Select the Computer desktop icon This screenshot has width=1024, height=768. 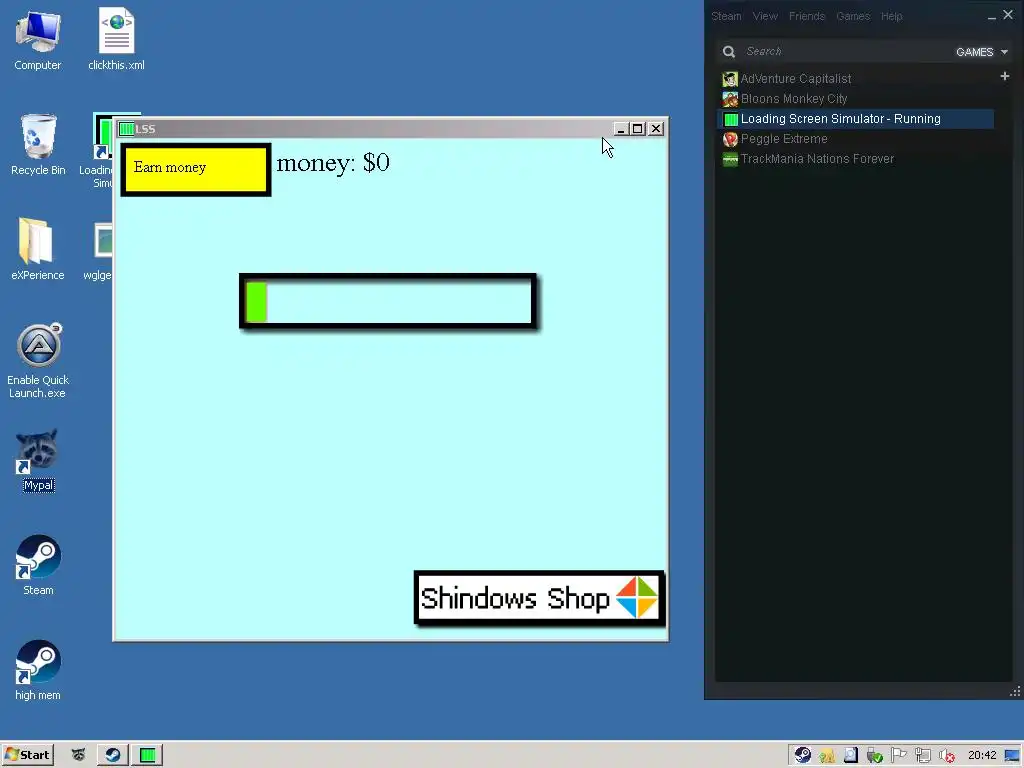(x=38, y=40)
